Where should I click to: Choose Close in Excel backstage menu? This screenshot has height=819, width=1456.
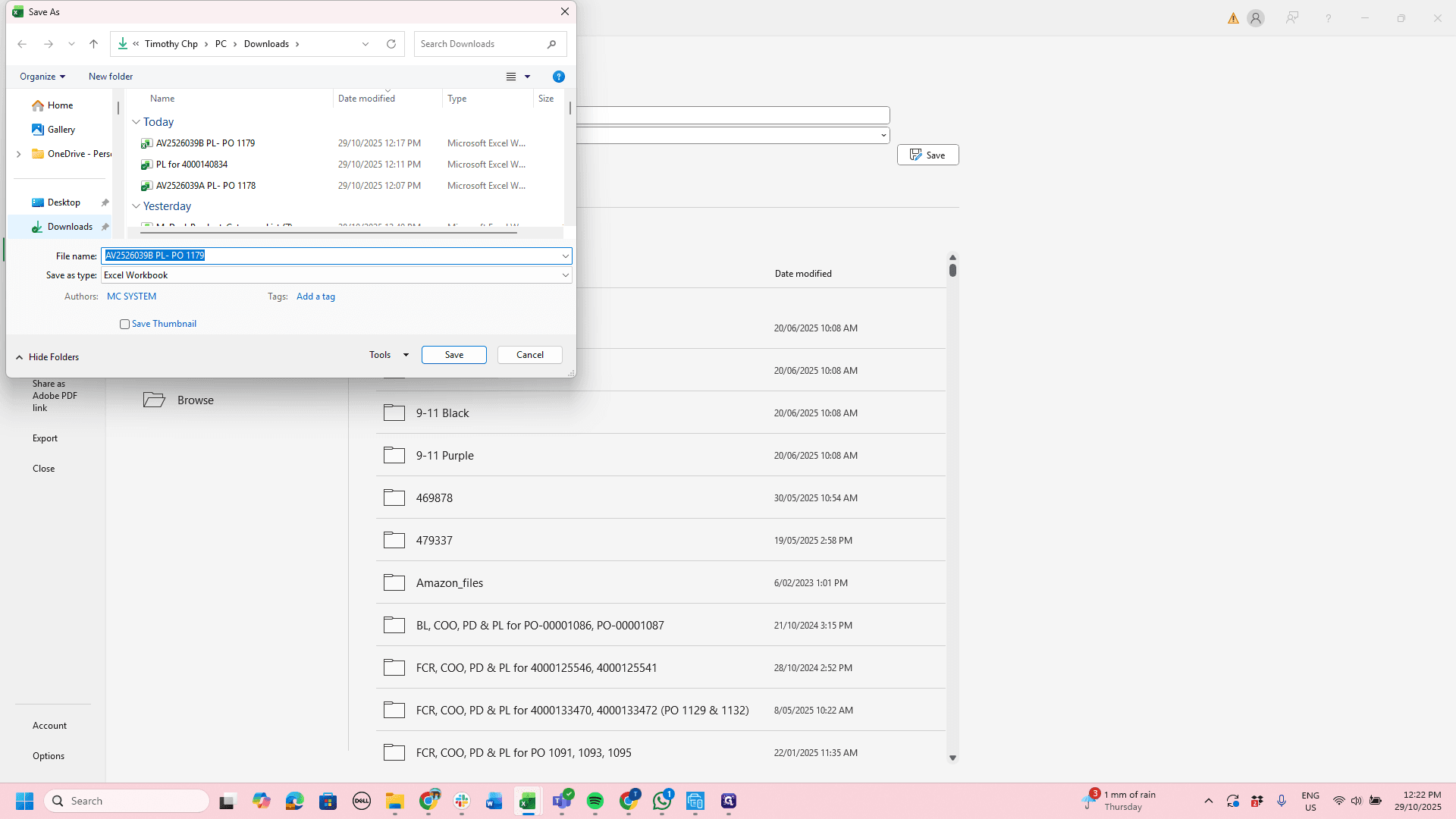44,469
